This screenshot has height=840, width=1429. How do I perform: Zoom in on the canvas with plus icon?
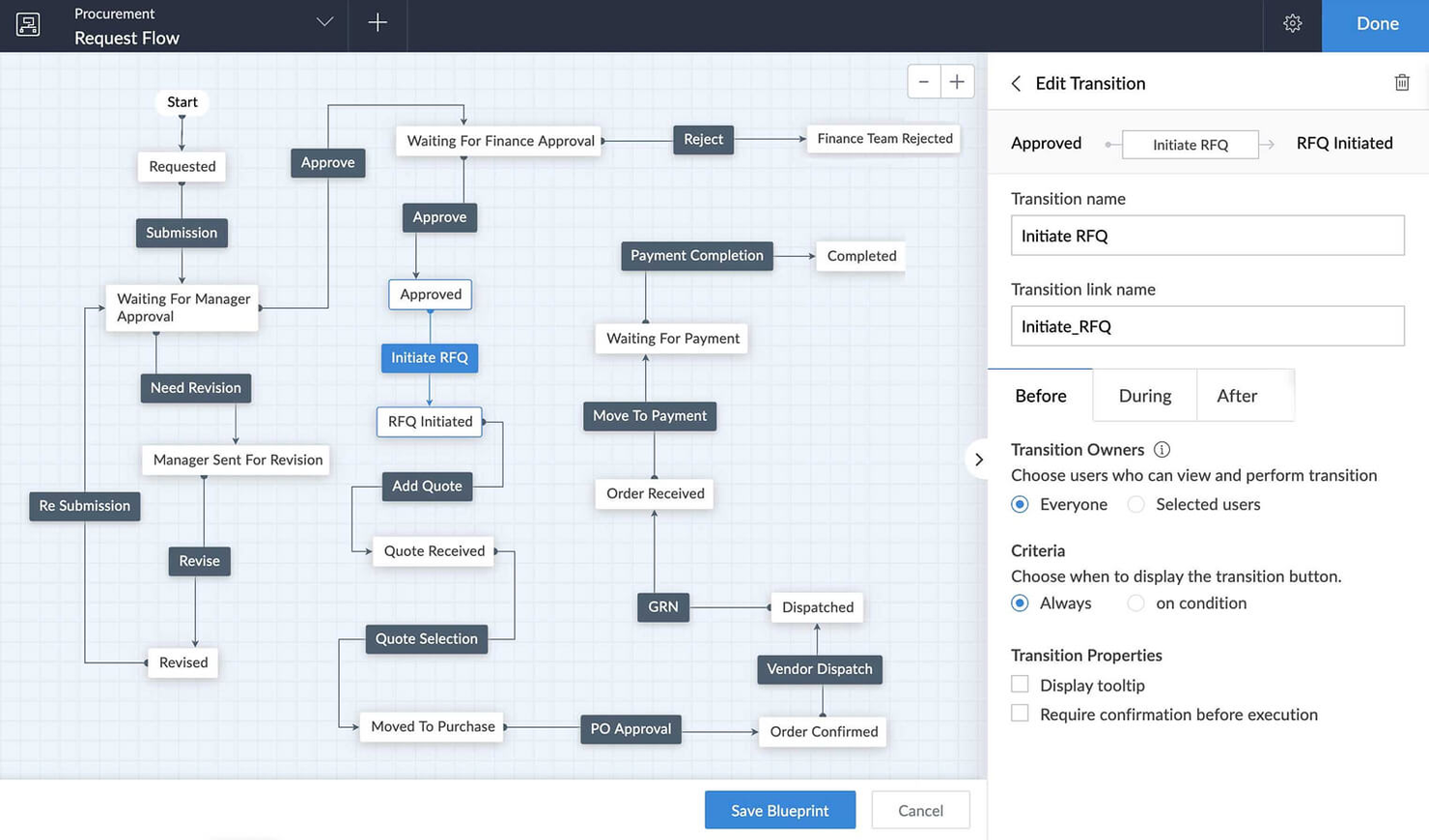pos(956,81)
